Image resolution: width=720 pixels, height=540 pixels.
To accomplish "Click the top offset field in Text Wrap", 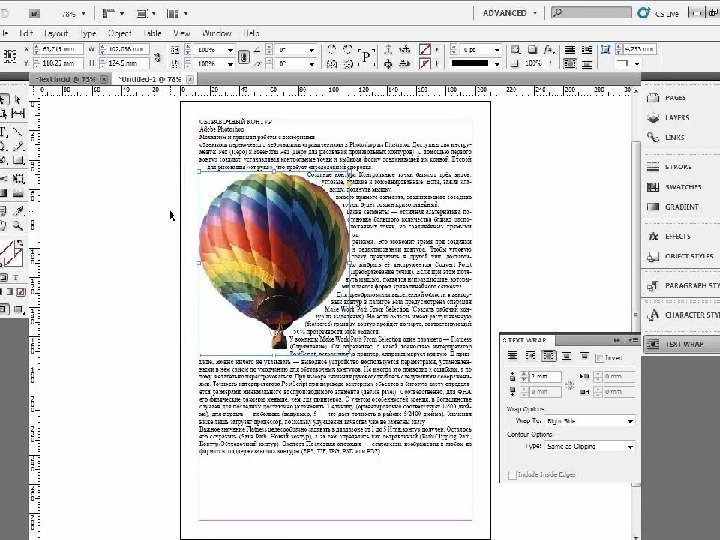I will coord(545,377).
